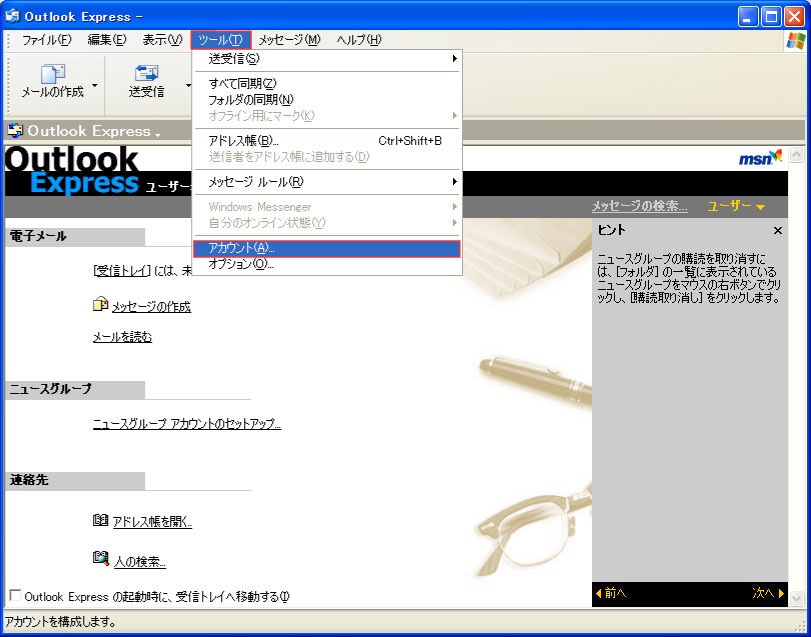Click the メールの作成 toolbar icon

(x=52, y=74)
